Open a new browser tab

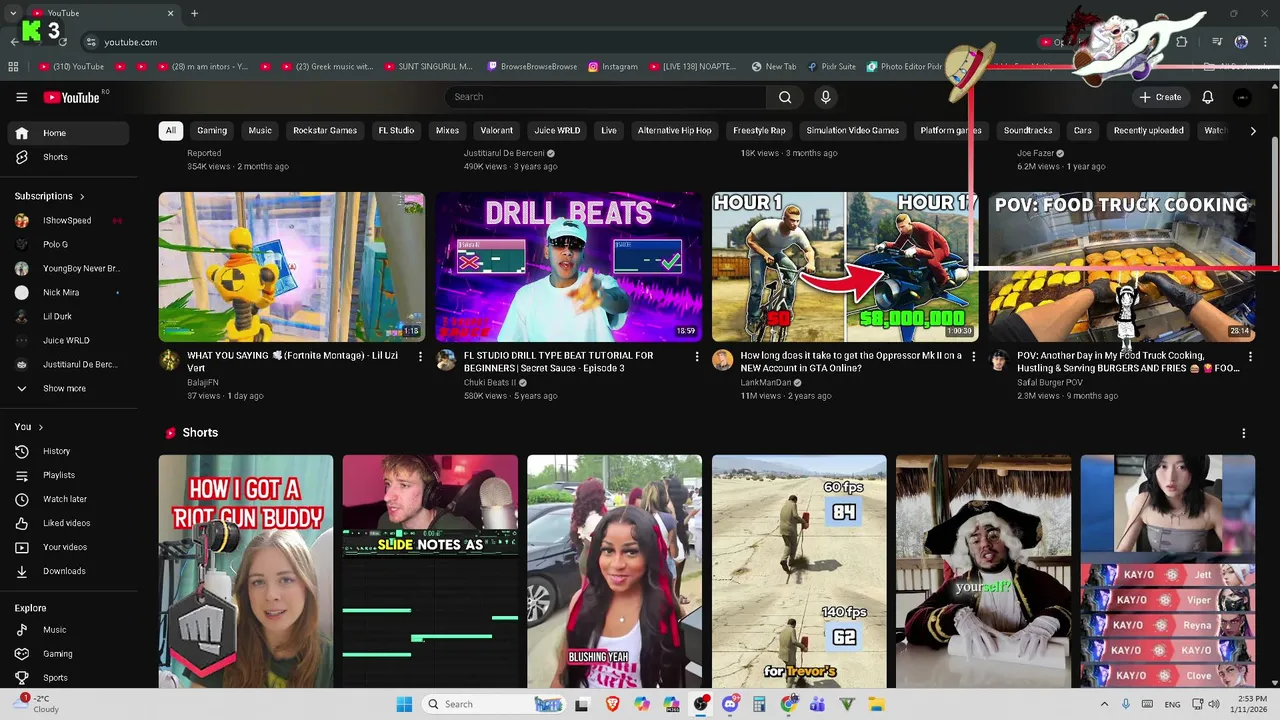pos(194,13)
